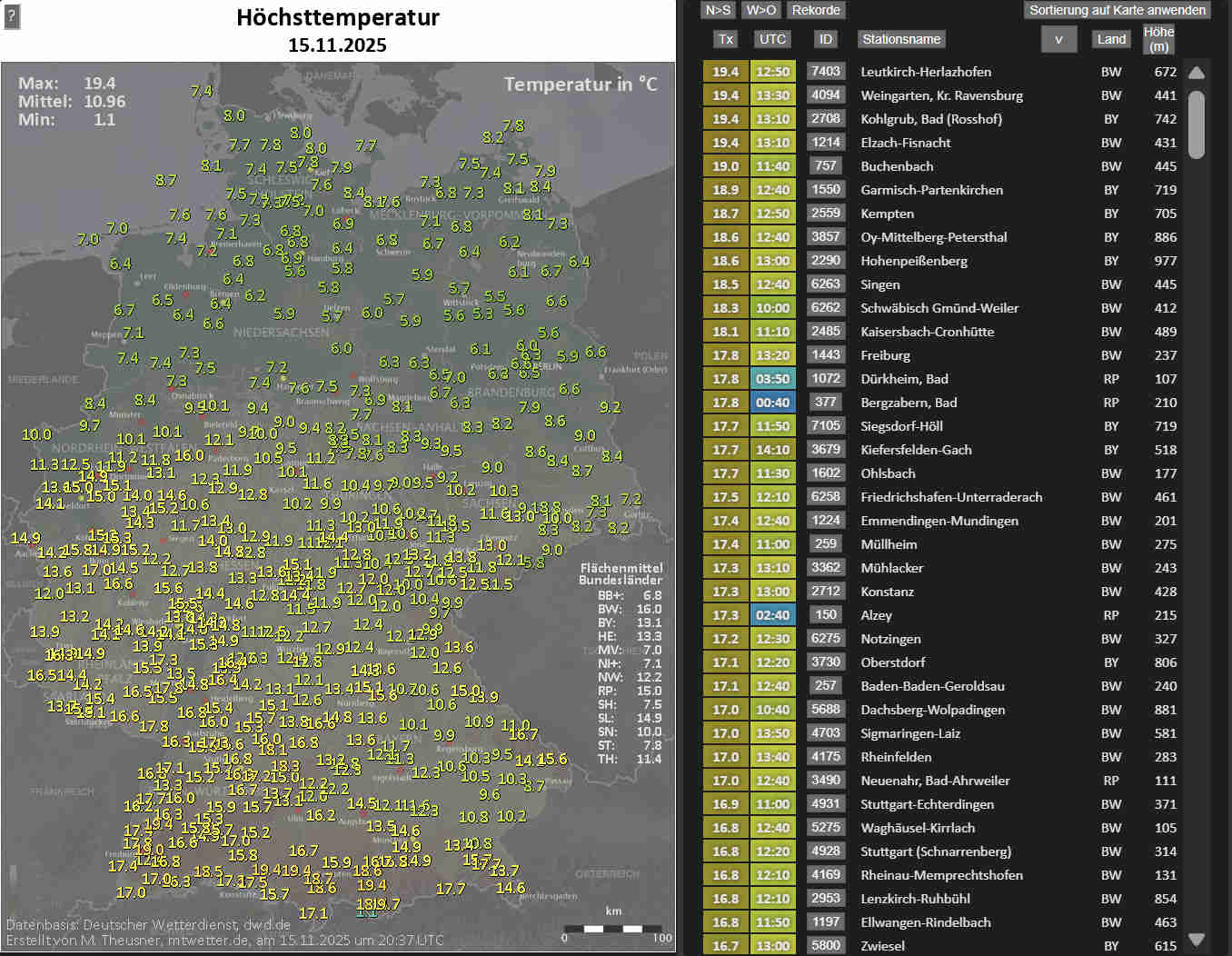Sort by Höhe (m) column header

coord(1158,39)
